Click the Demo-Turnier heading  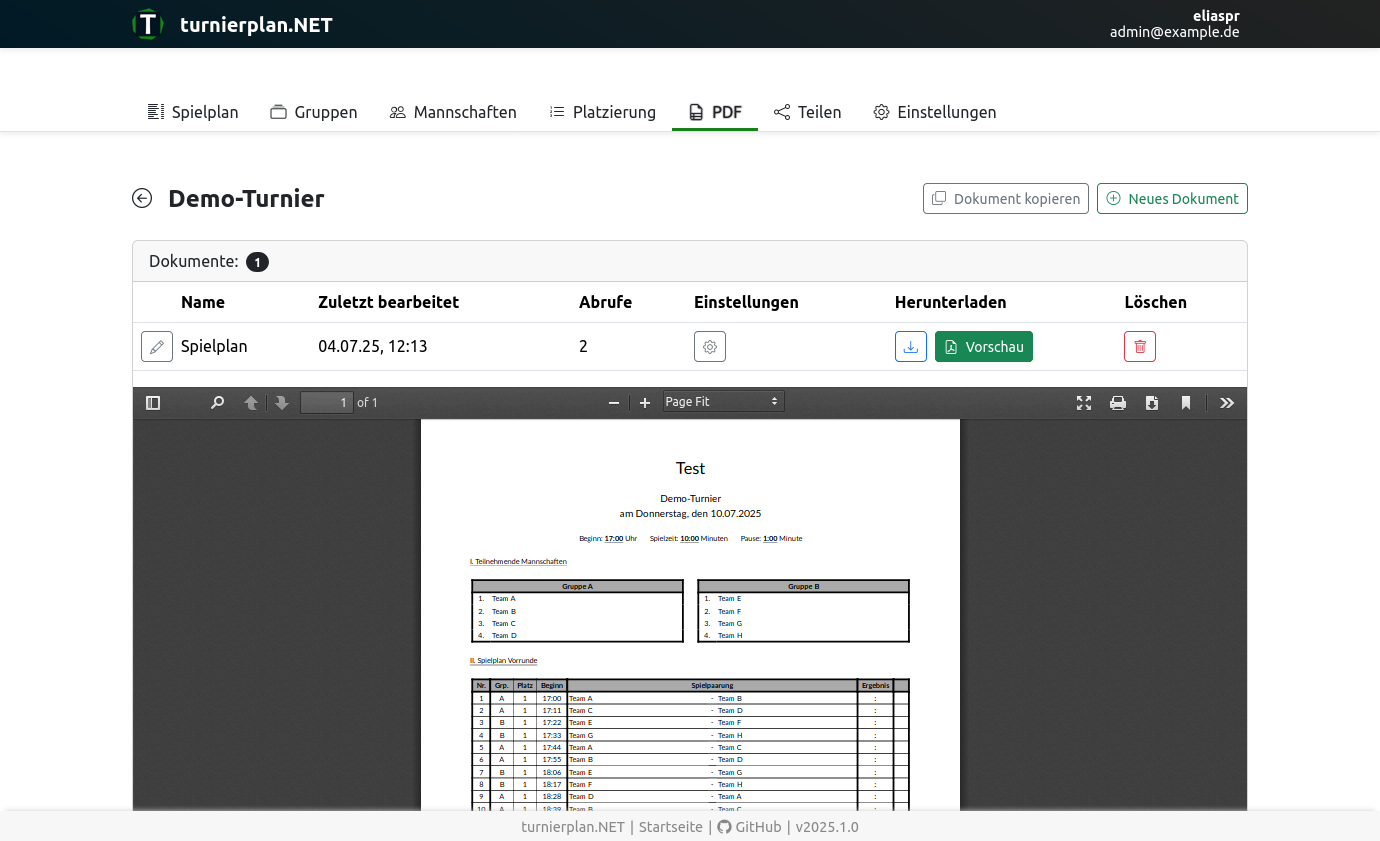point(246,198)
